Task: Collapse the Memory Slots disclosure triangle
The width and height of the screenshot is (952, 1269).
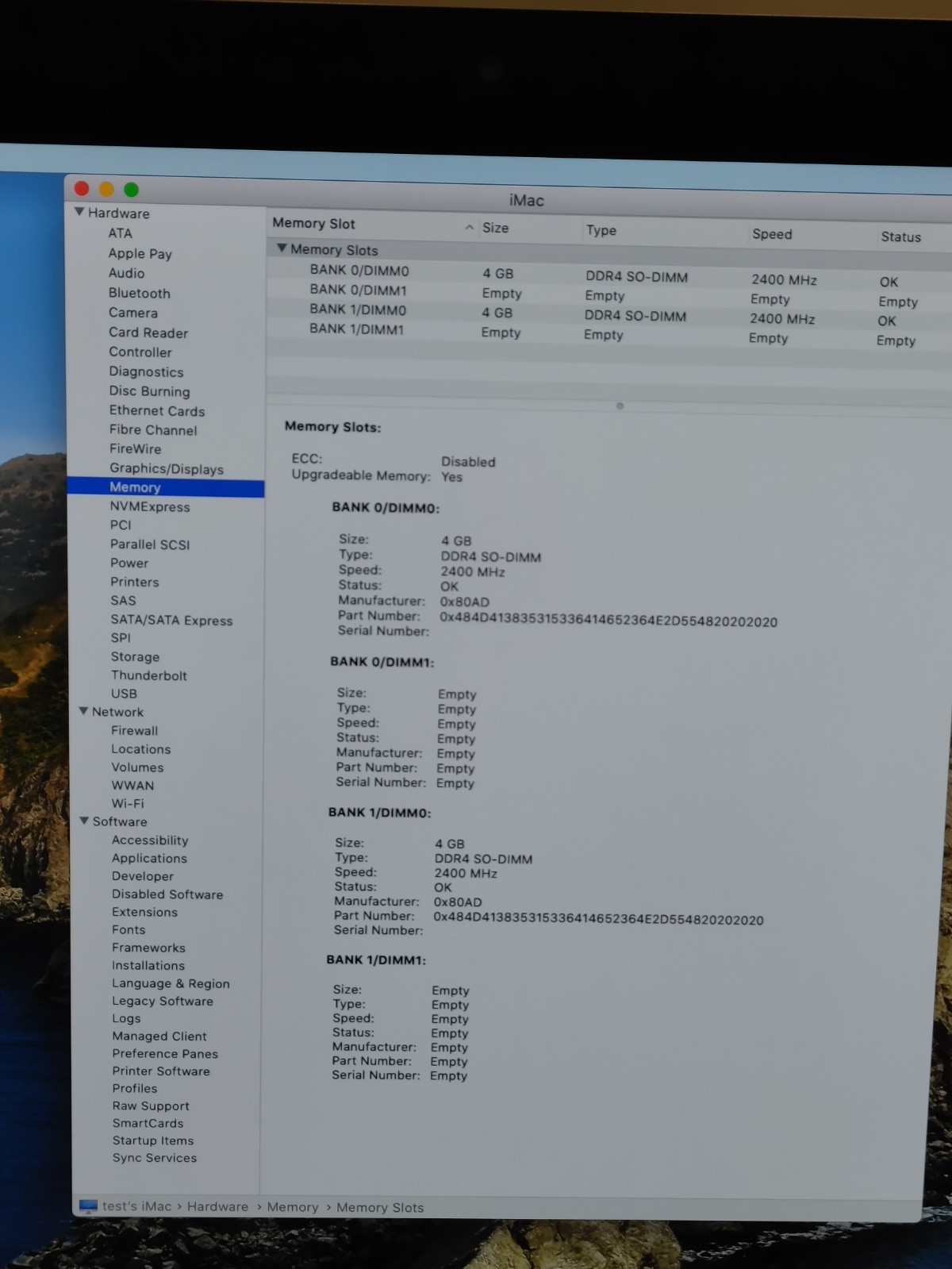Action: [281, 248]
